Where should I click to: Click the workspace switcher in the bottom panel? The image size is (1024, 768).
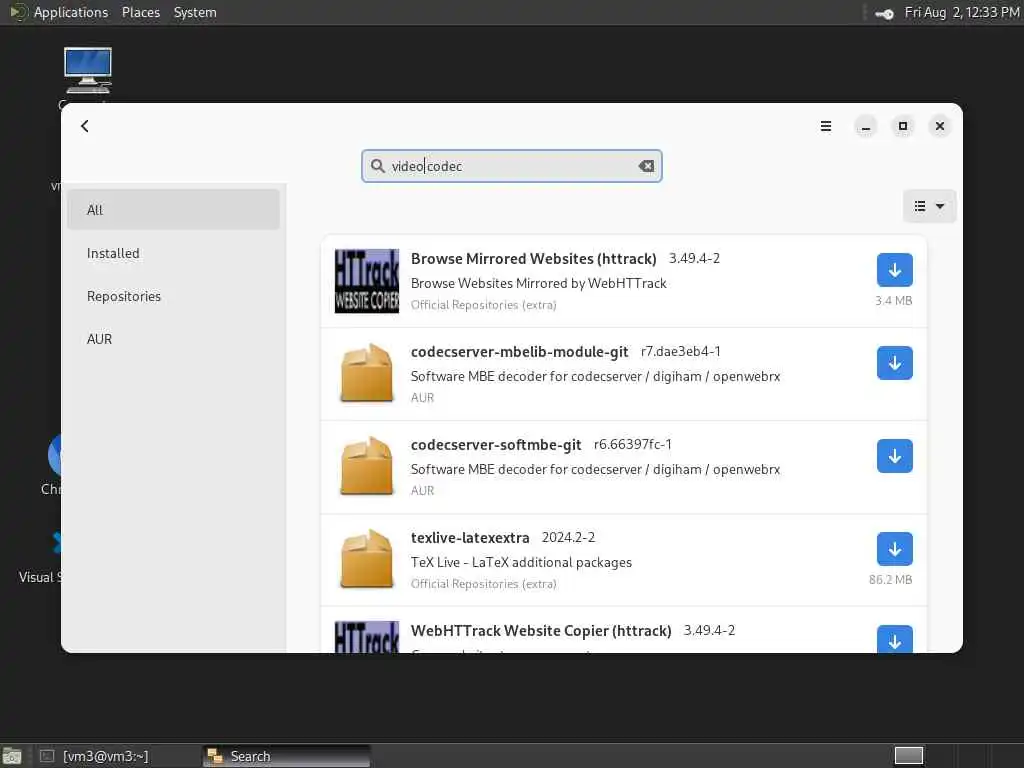[908, 756]
